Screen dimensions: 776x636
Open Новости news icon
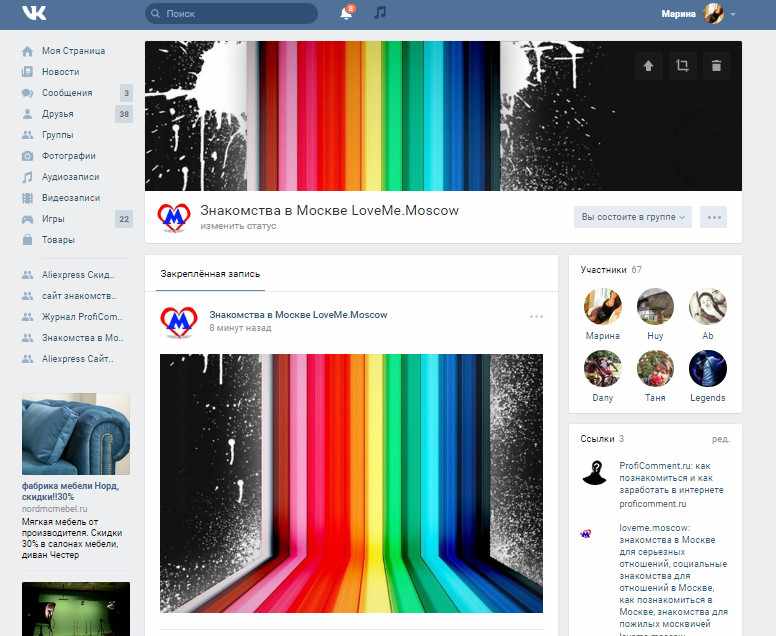(28, 72)
